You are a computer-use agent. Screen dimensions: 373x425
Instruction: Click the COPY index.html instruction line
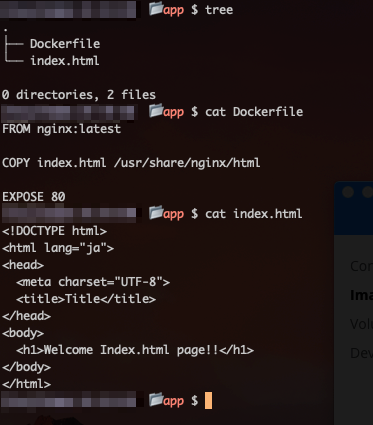click(x=131, y=163)
